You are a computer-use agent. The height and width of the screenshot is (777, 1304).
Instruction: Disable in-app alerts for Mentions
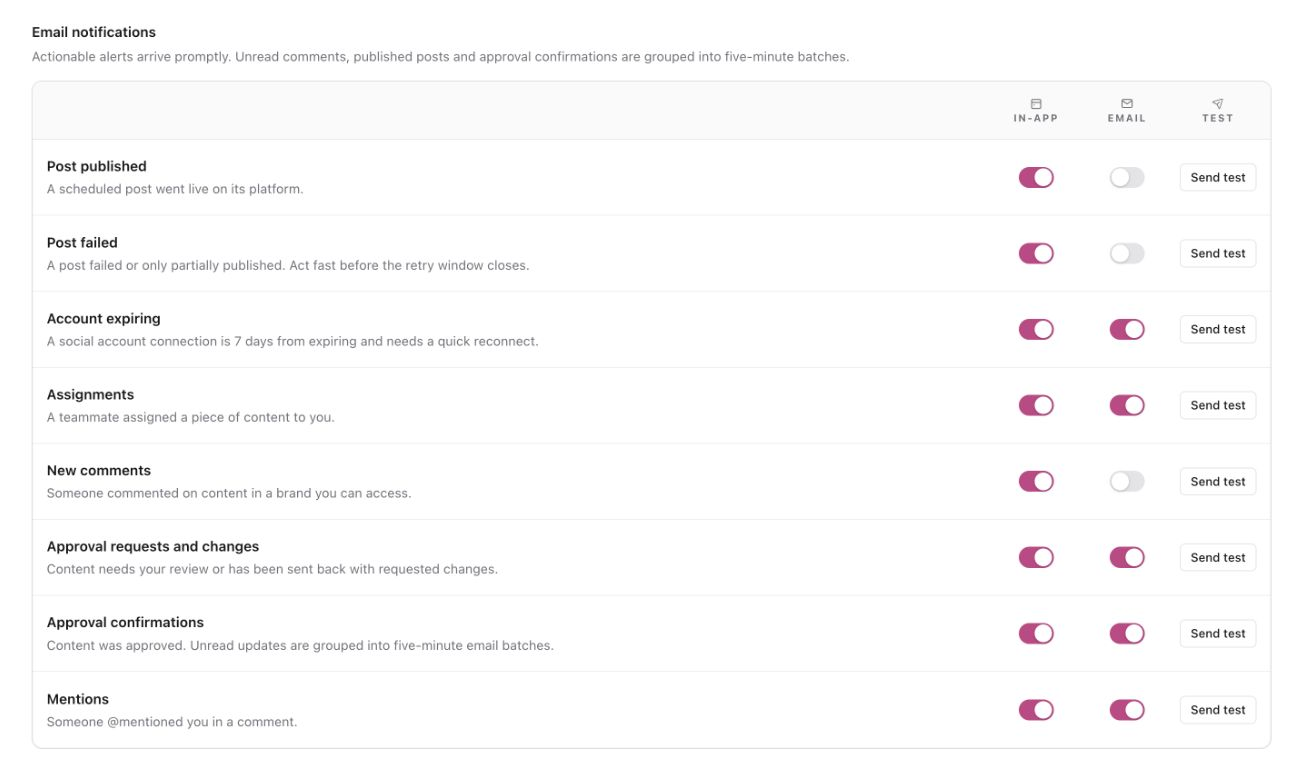click(x=1036, y=710)
